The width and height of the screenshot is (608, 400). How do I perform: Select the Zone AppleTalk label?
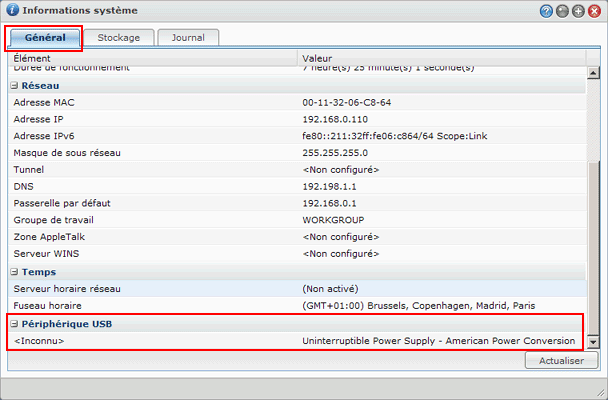(x=49, y=237)
